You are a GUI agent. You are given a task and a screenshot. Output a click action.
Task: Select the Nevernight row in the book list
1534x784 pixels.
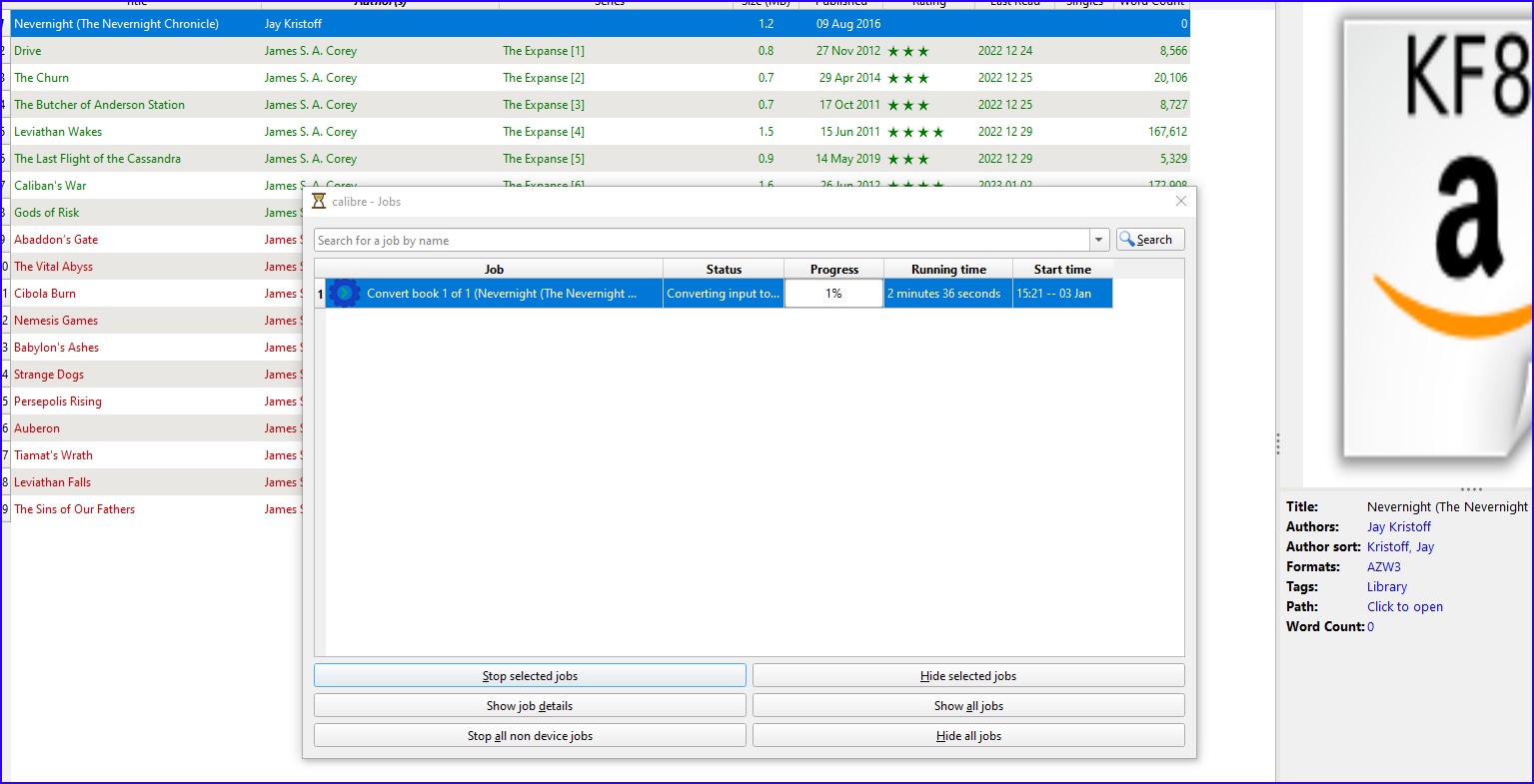(x=600, y=24)
